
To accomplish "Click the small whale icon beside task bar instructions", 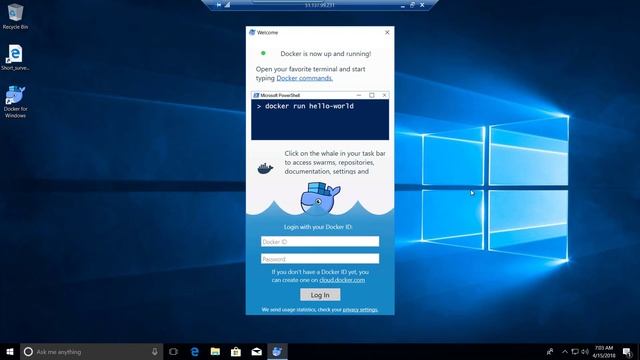I will (265, 168).
